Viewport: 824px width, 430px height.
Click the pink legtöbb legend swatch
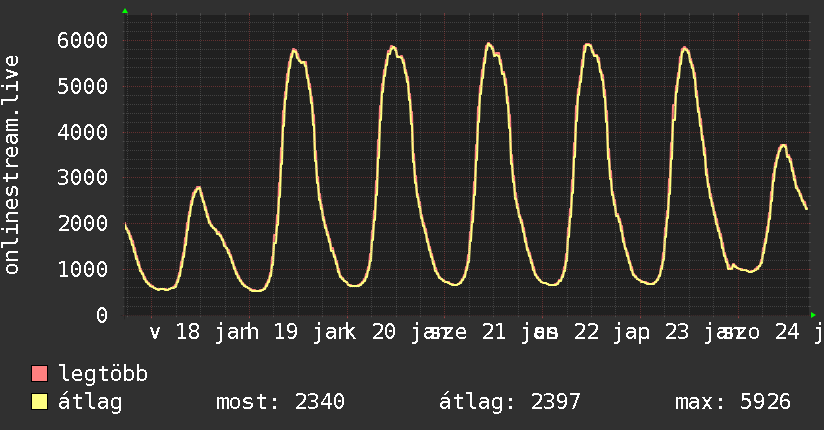click(x=39, y=373)
